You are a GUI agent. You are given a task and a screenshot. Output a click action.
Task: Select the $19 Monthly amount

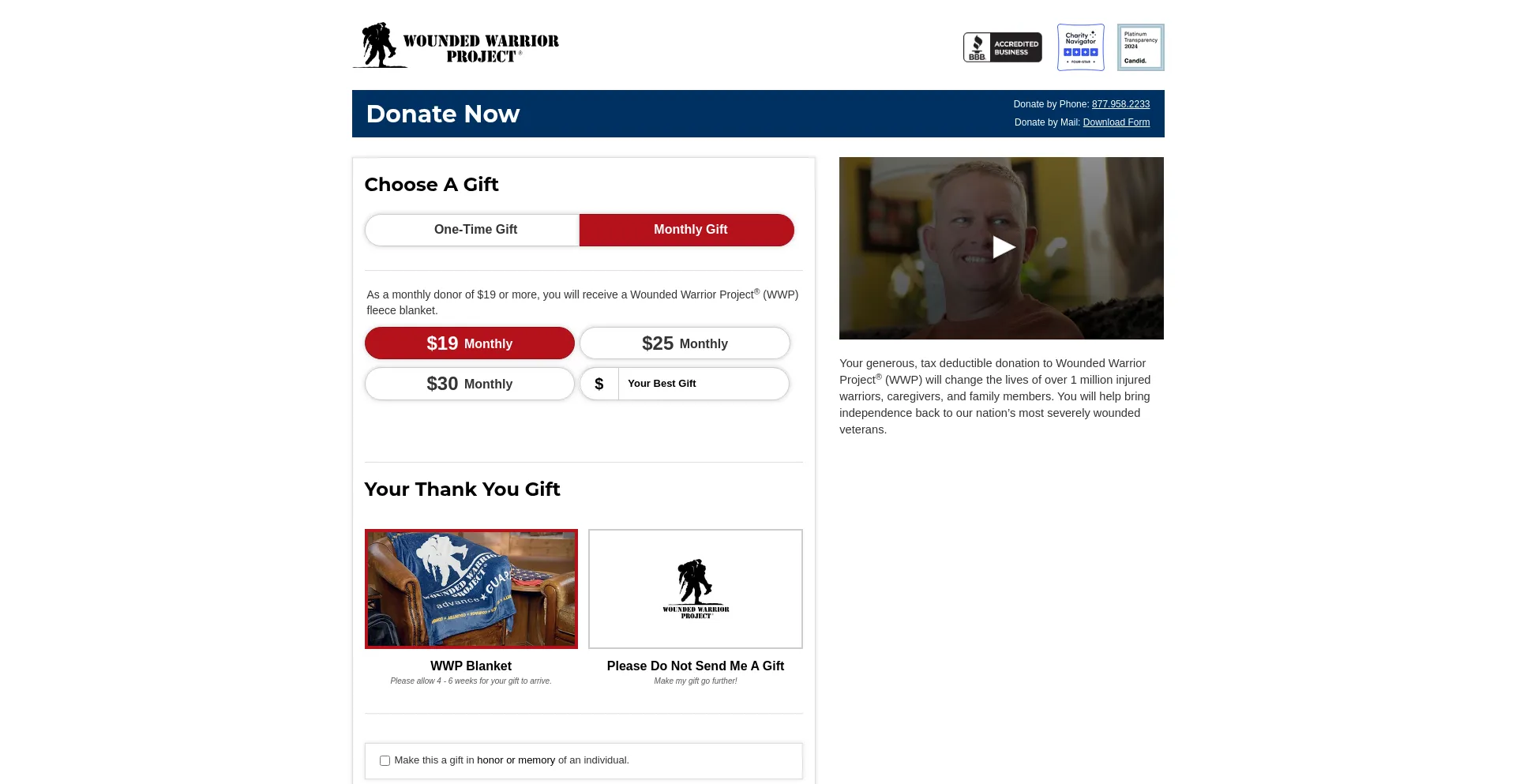pyautogui.click(x=470, y=343)
